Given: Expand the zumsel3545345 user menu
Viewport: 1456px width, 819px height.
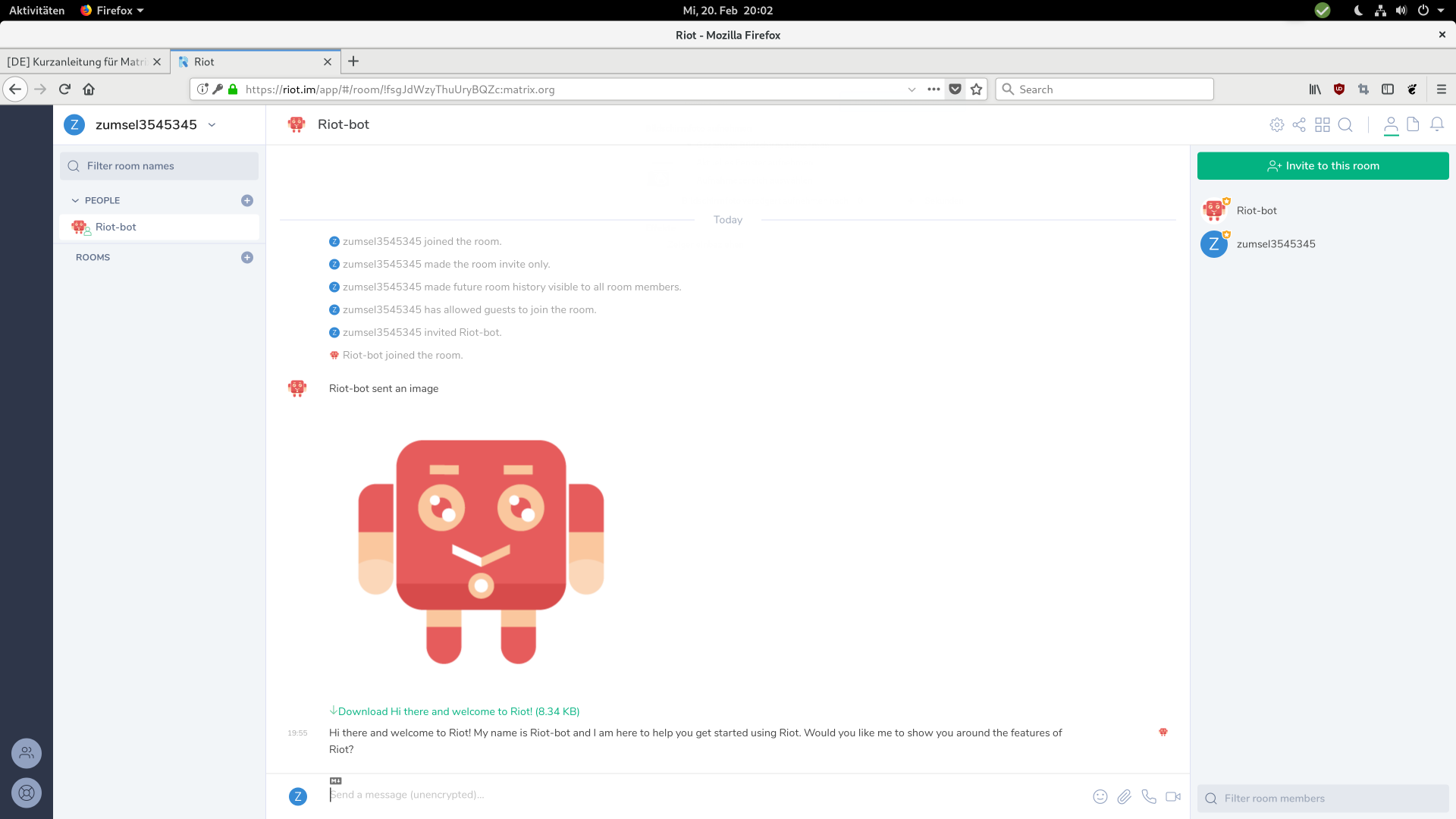Looking at the screenshot, I should (x=212, y=125).
